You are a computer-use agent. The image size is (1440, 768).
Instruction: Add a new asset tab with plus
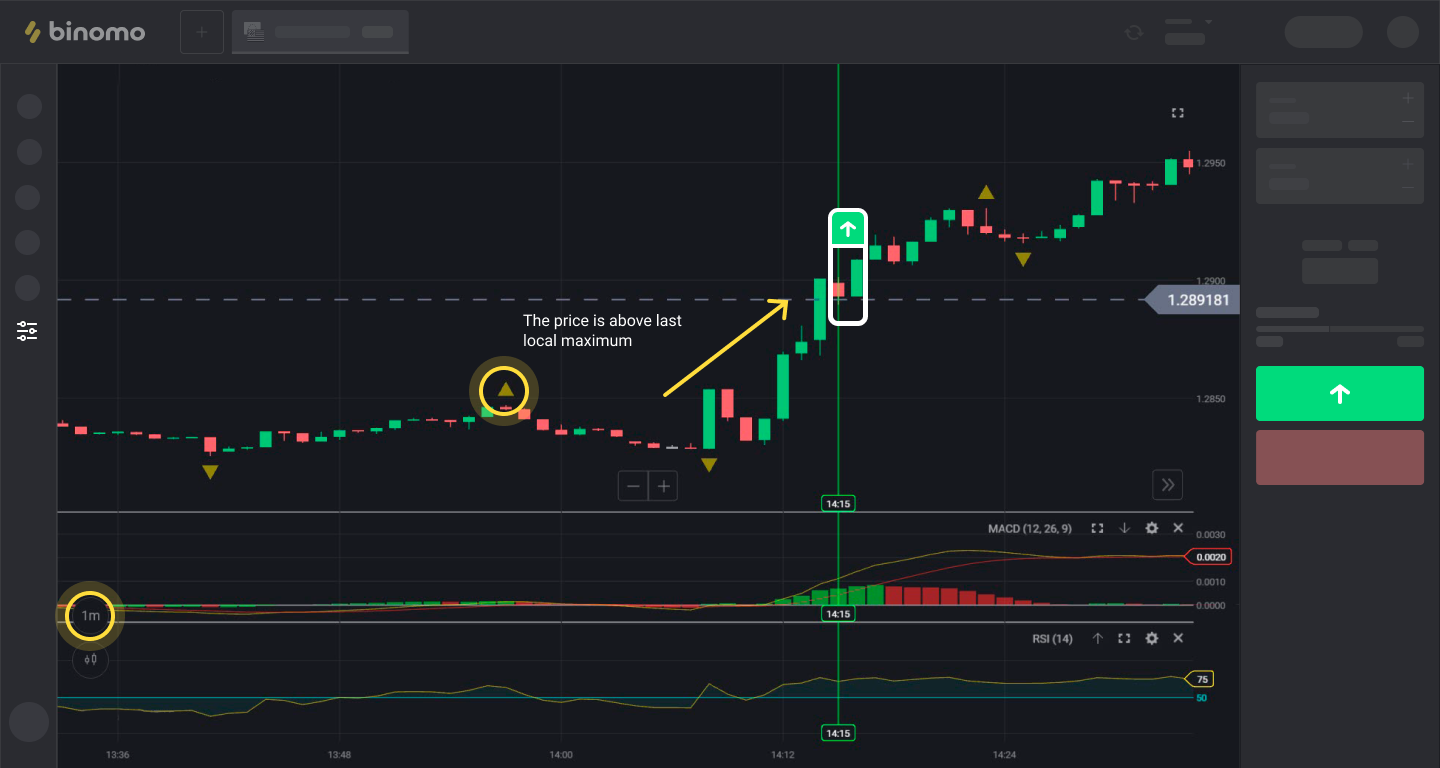point(202,32)
